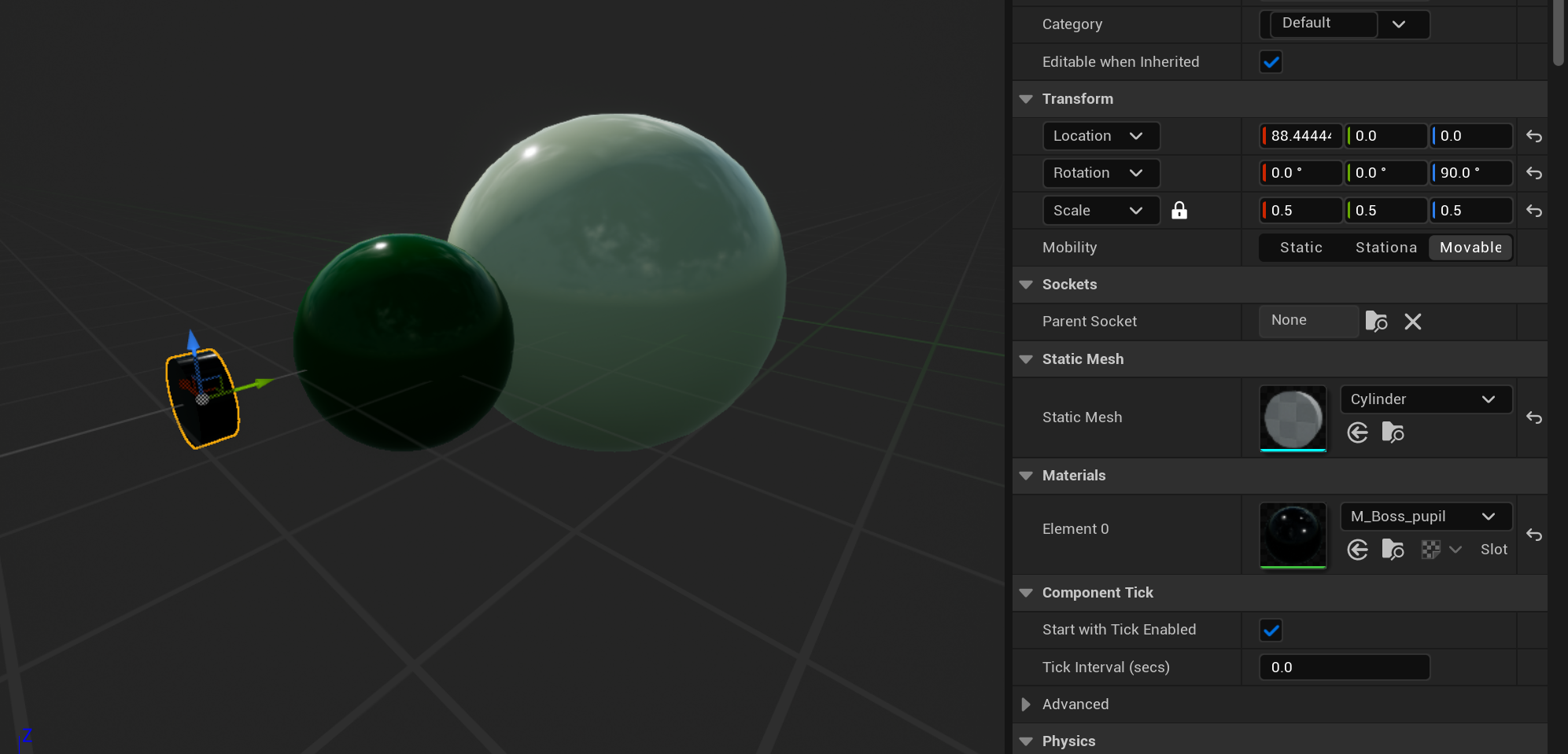Use selected asset for Static Mesh
Screen dimensions: 1568x754
[1357, 432]
